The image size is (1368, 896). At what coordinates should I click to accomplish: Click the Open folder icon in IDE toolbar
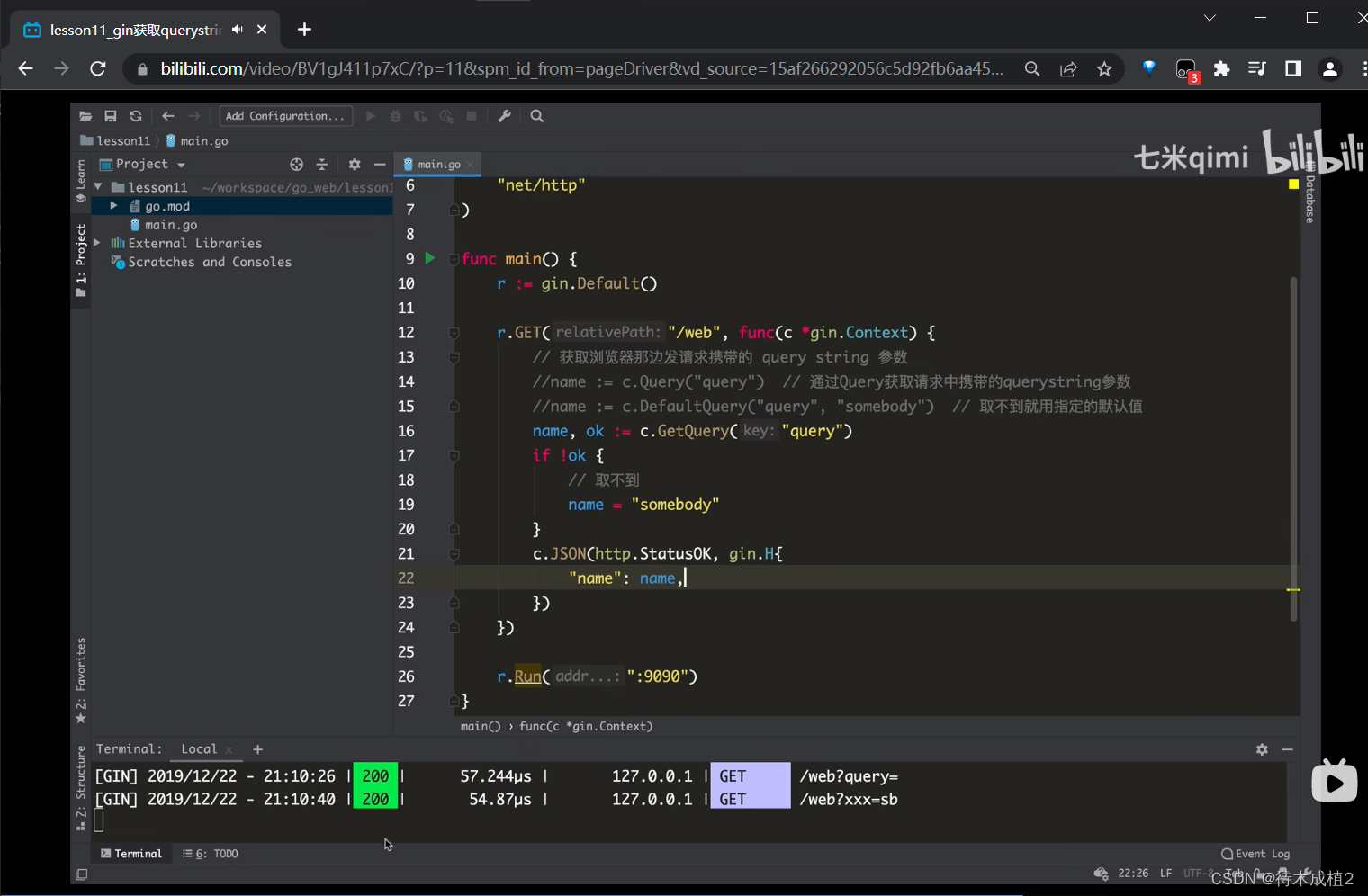coord(85,116)
